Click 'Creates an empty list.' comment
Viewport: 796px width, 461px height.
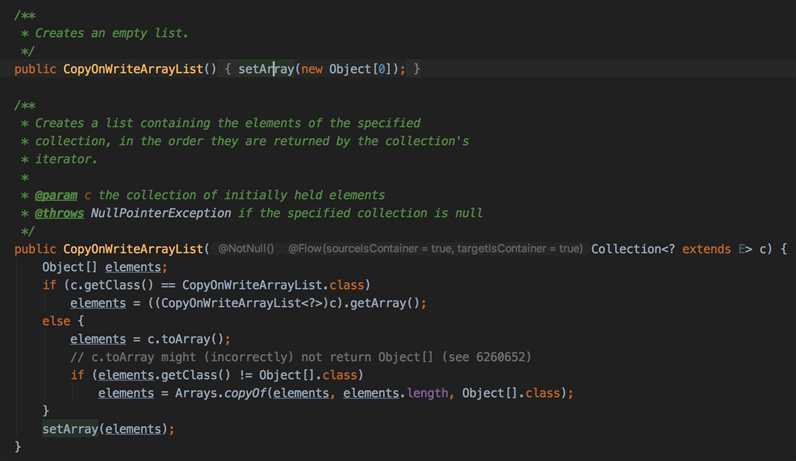pos(111,34)
